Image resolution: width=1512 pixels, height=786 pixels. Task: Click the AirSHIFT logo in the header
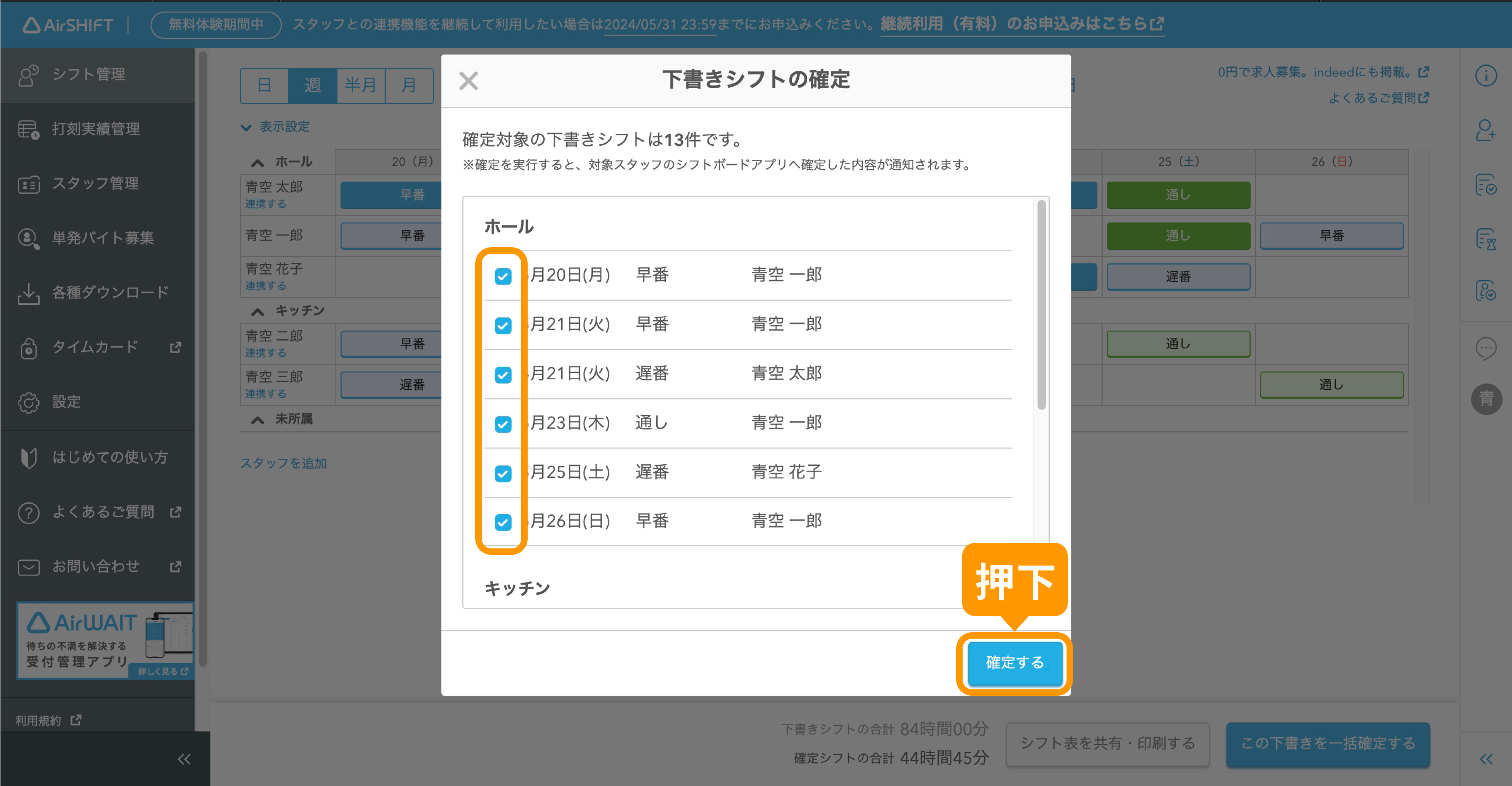pyautogui.click(x=68, y=25)
